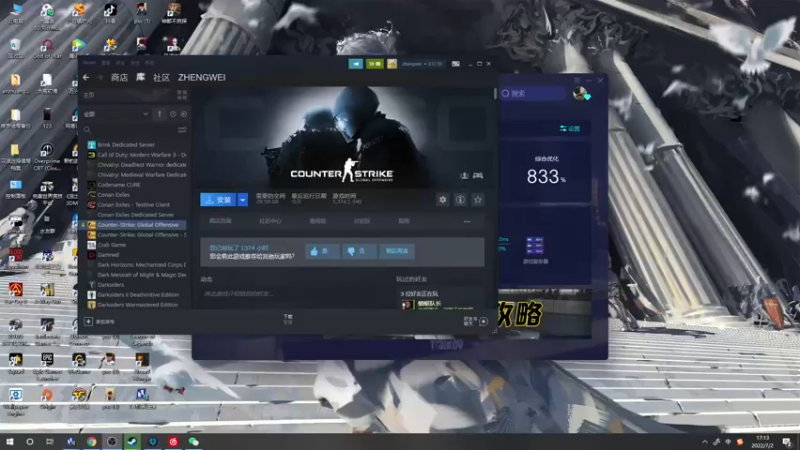The height and width of the screenshot is (450, 800).
Task: Select Dark Messiah of Might & Magic
Action: point(142,274)
